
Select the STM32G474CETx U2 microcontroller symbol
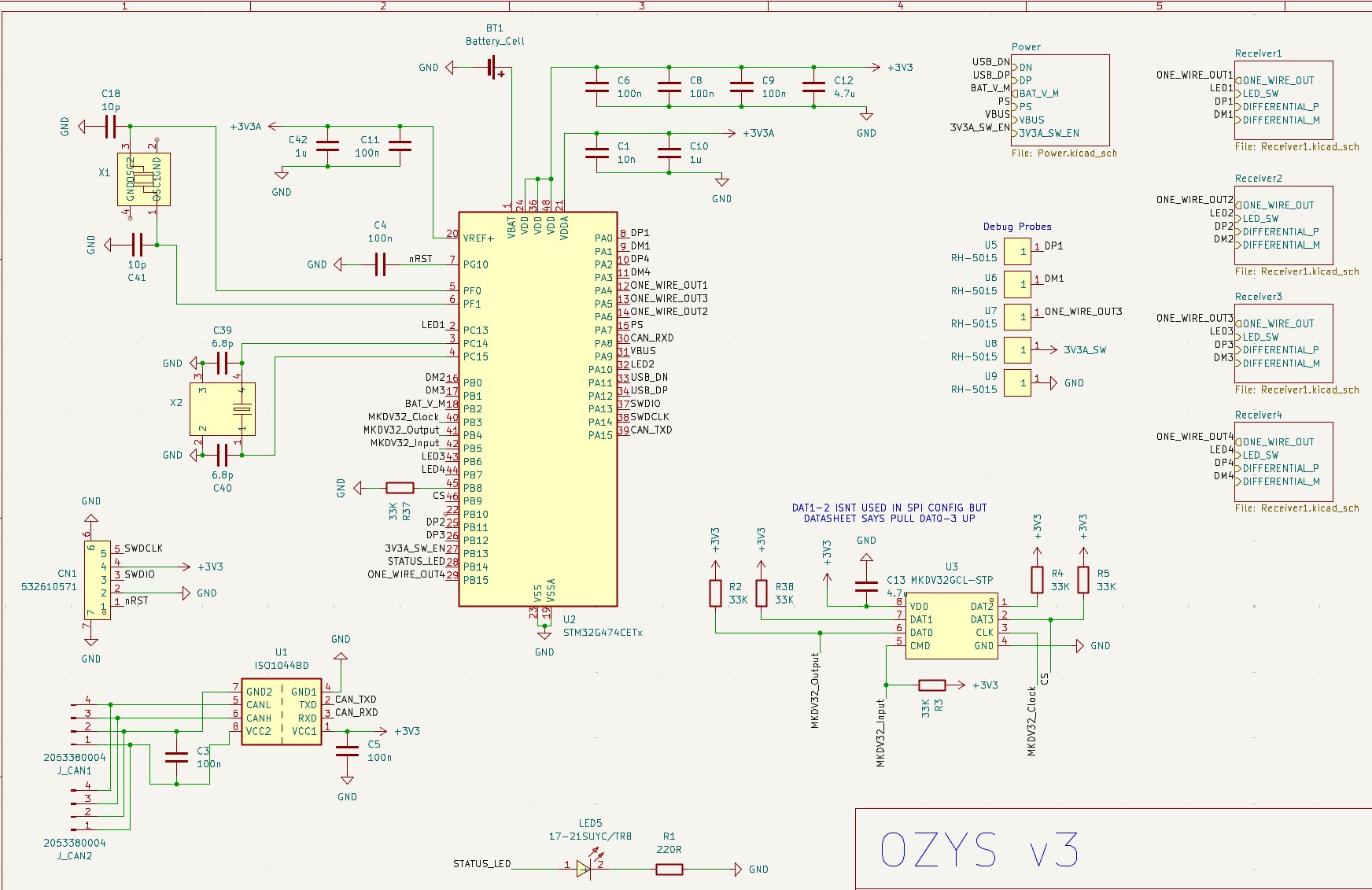pos(538,409)
